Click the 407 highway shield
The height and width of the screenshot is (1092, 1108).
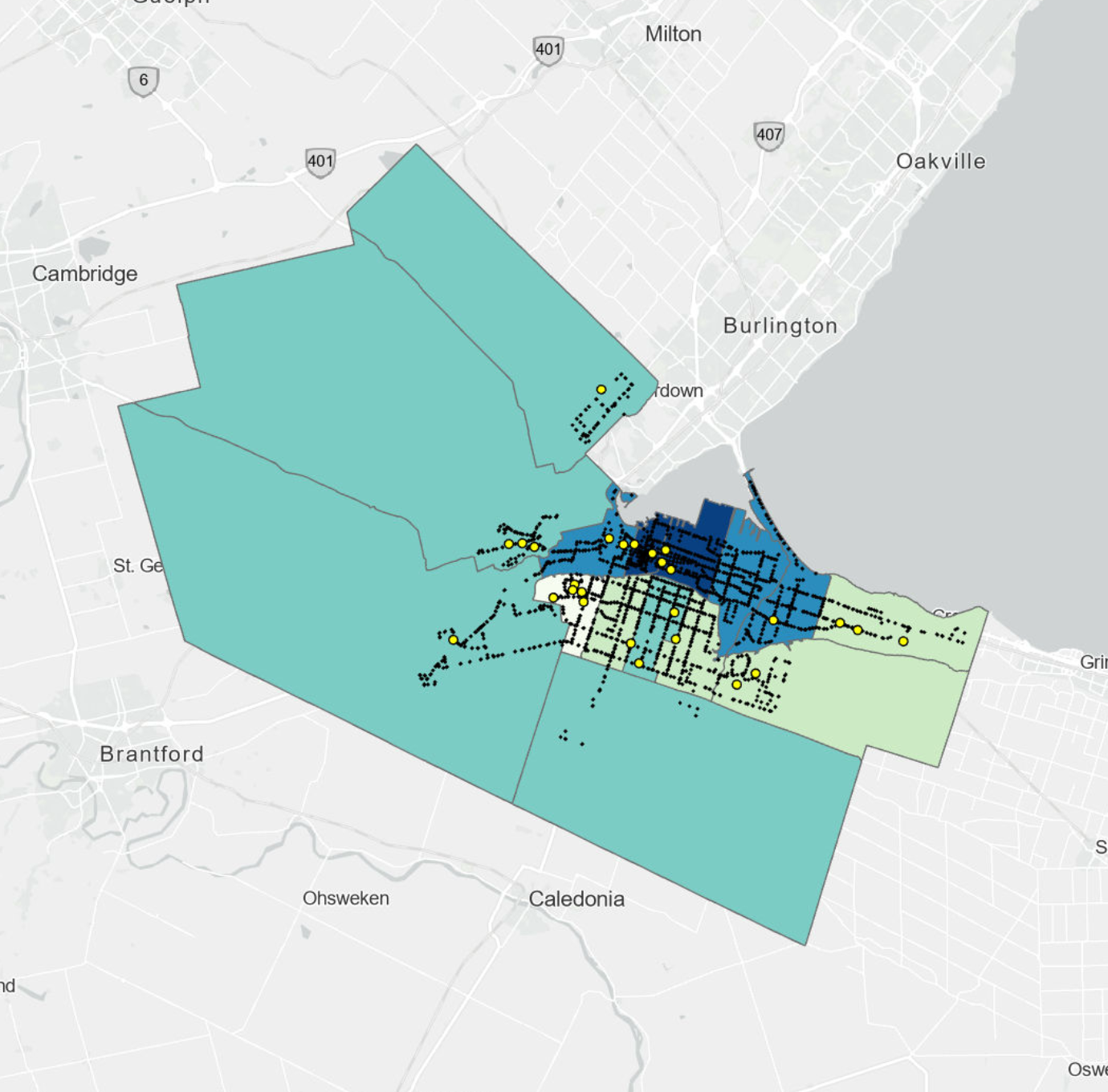pyautogui.click(x=769, y=135)
